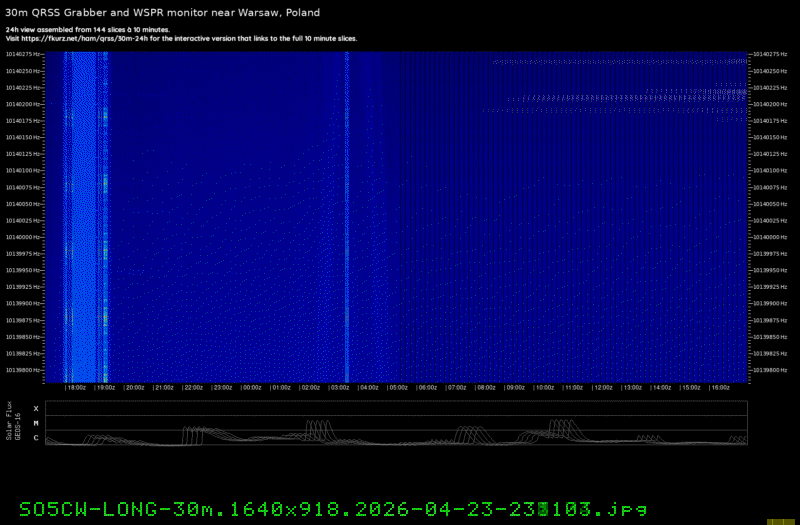
Task: Click the M class solar flux label
Action: pyautogui.click(x=36, y=423)
